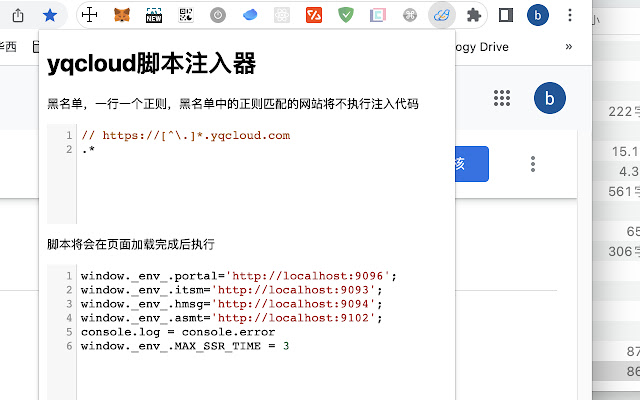
Task: Click the 黑名单 description text
Action: [233, 104]
